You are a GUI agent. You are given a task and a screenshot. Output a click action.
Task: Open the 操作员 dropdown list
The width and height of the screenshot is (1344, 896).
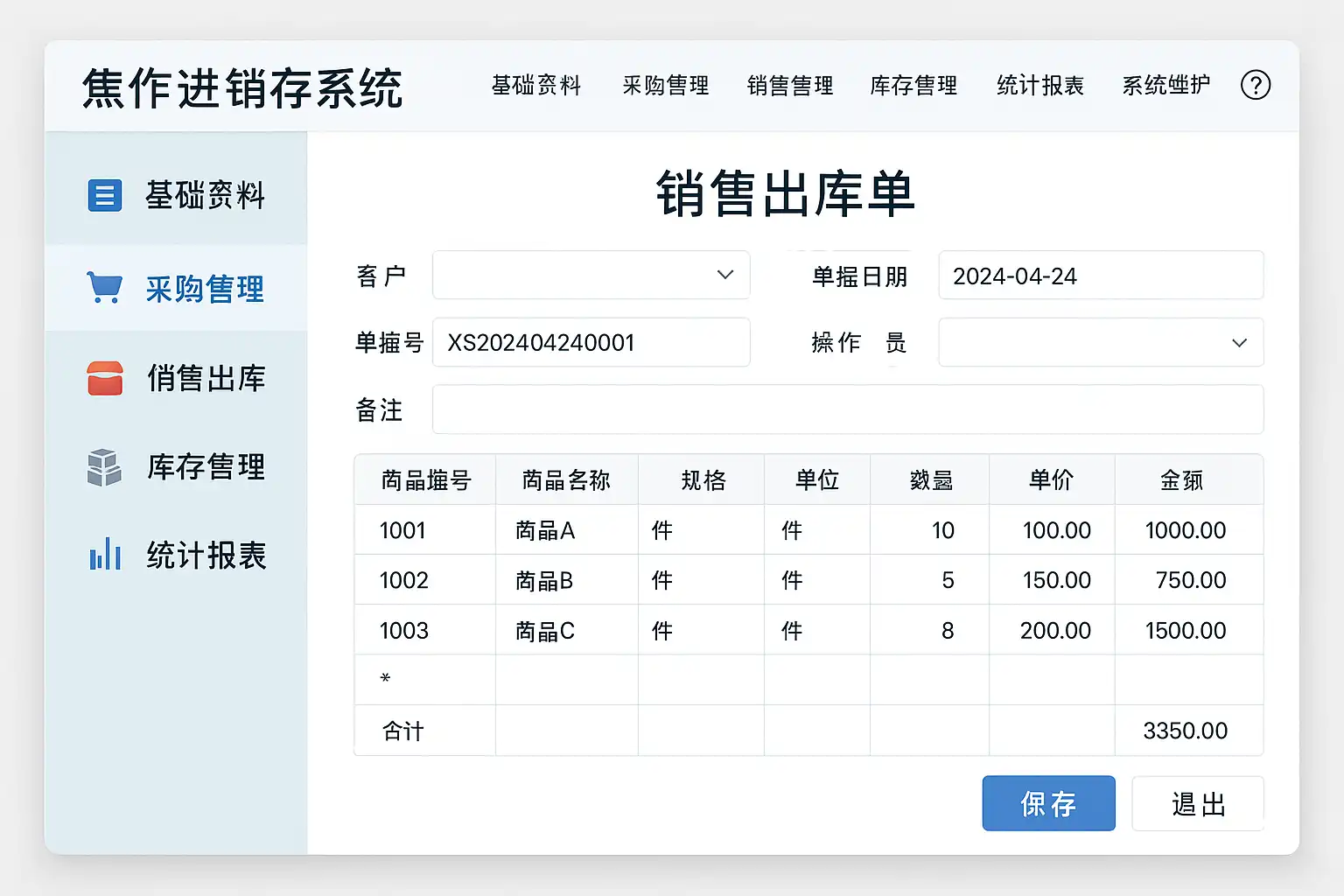[1239, 343]
